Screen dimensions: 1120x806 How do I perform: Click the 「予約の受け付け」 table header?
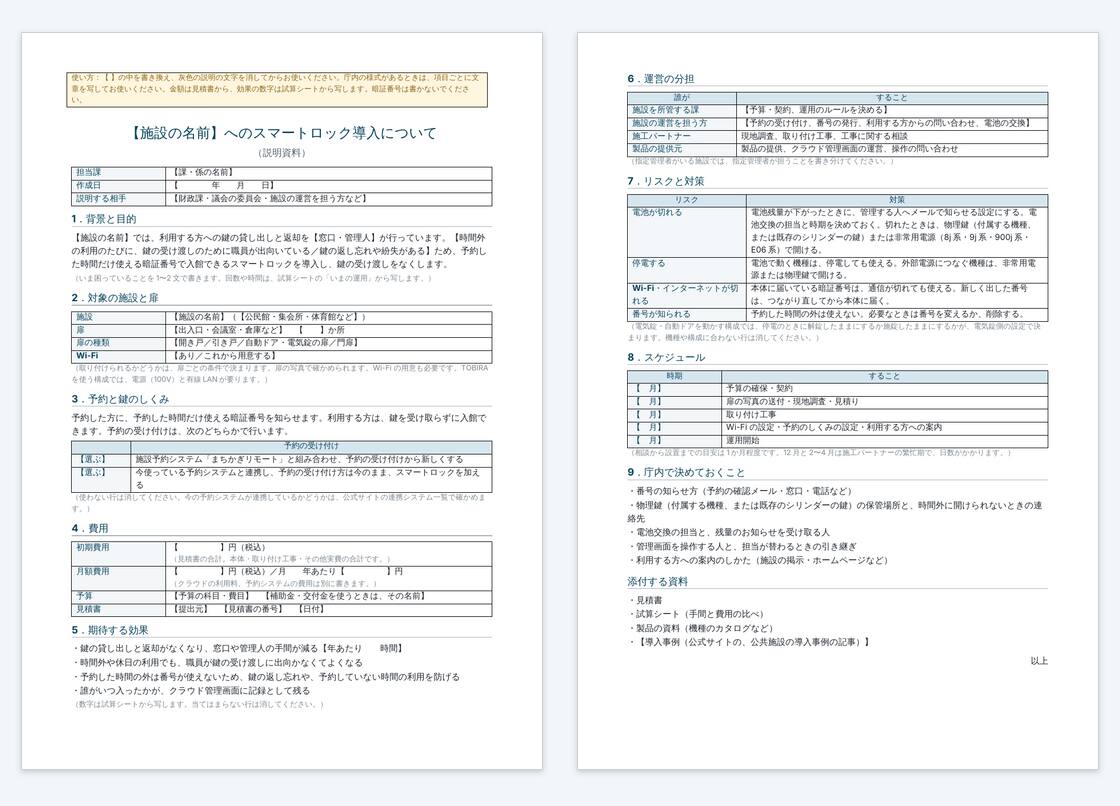coord(311,446)
